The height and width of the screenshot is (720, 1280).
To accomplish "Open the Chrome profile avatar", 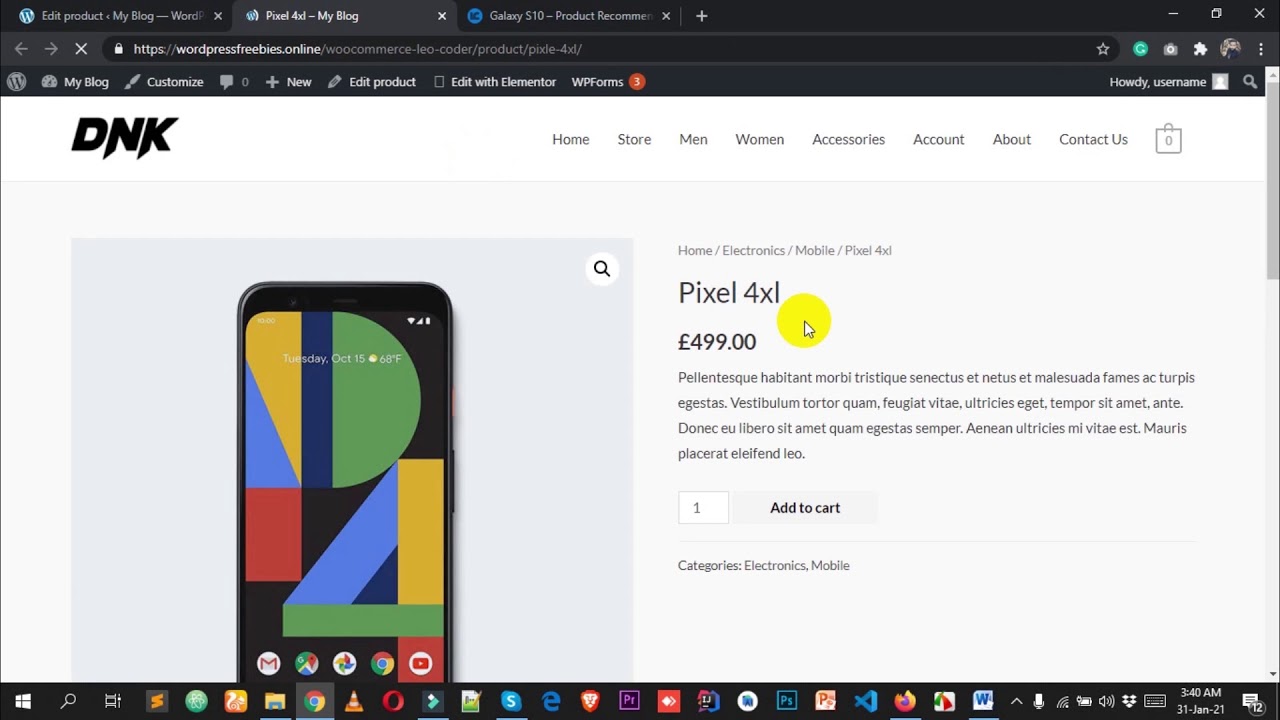I will (1231, 49).
